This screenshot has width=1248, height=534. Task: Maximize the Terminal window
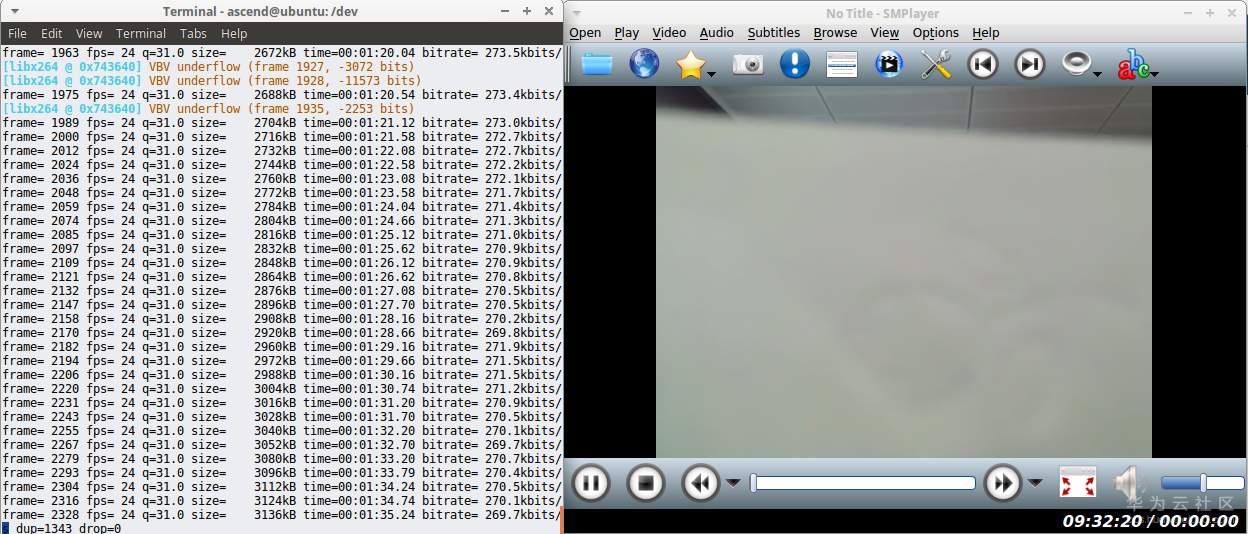tap(527, 11)
